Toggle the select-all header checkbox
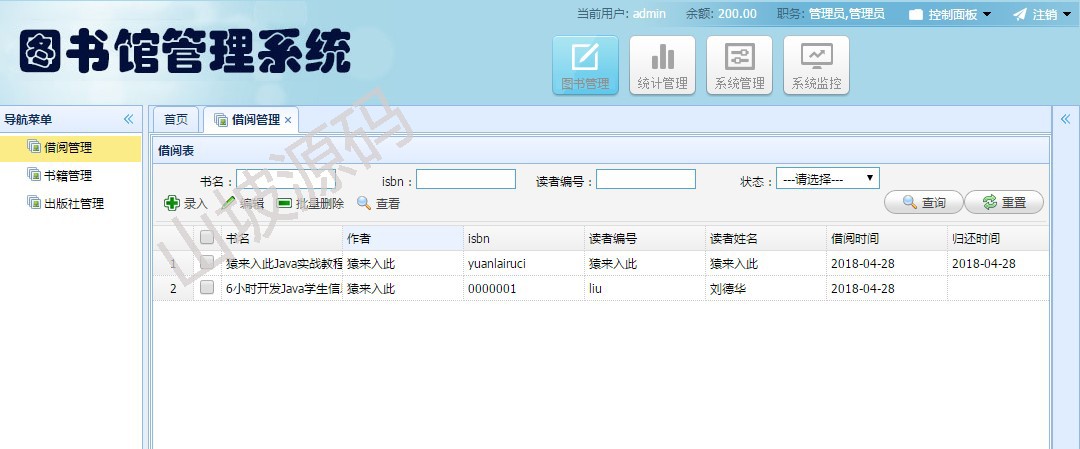The image size is (1080, 449). (x=207, y=238)
